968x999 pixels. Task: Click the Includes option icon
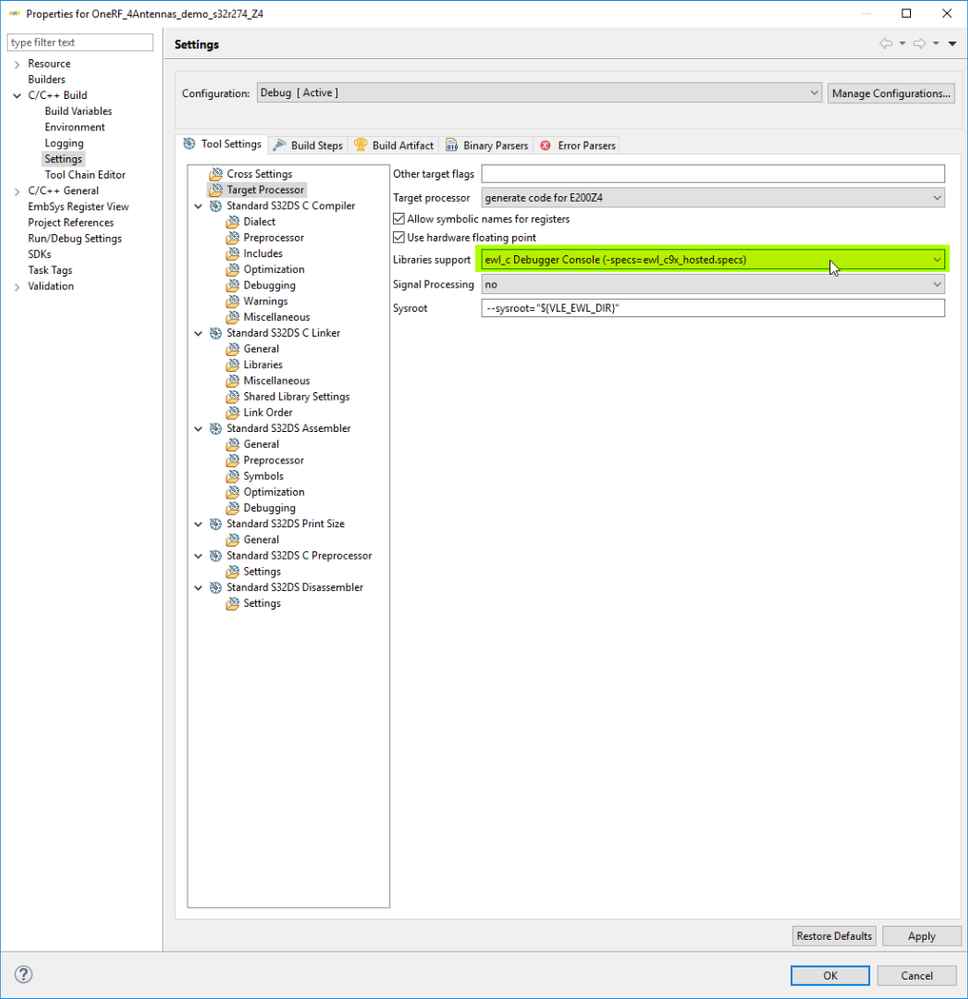click(x=233, y=254)
